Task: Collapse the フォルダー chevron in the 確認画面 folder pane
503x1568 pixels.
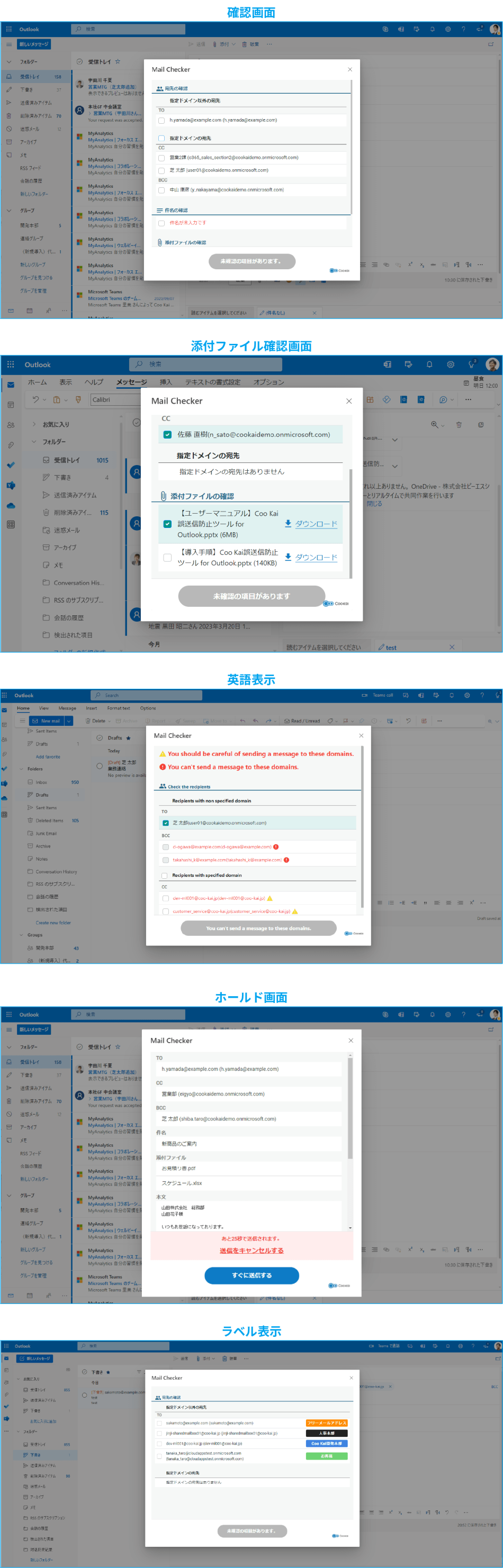Action: tap(8, 61)
